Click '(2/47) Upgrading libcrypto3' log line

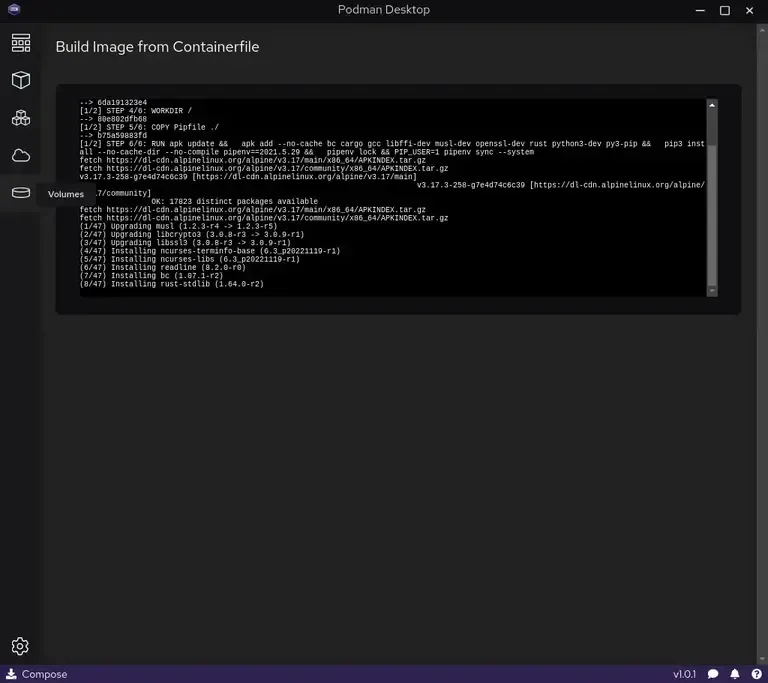192,235
